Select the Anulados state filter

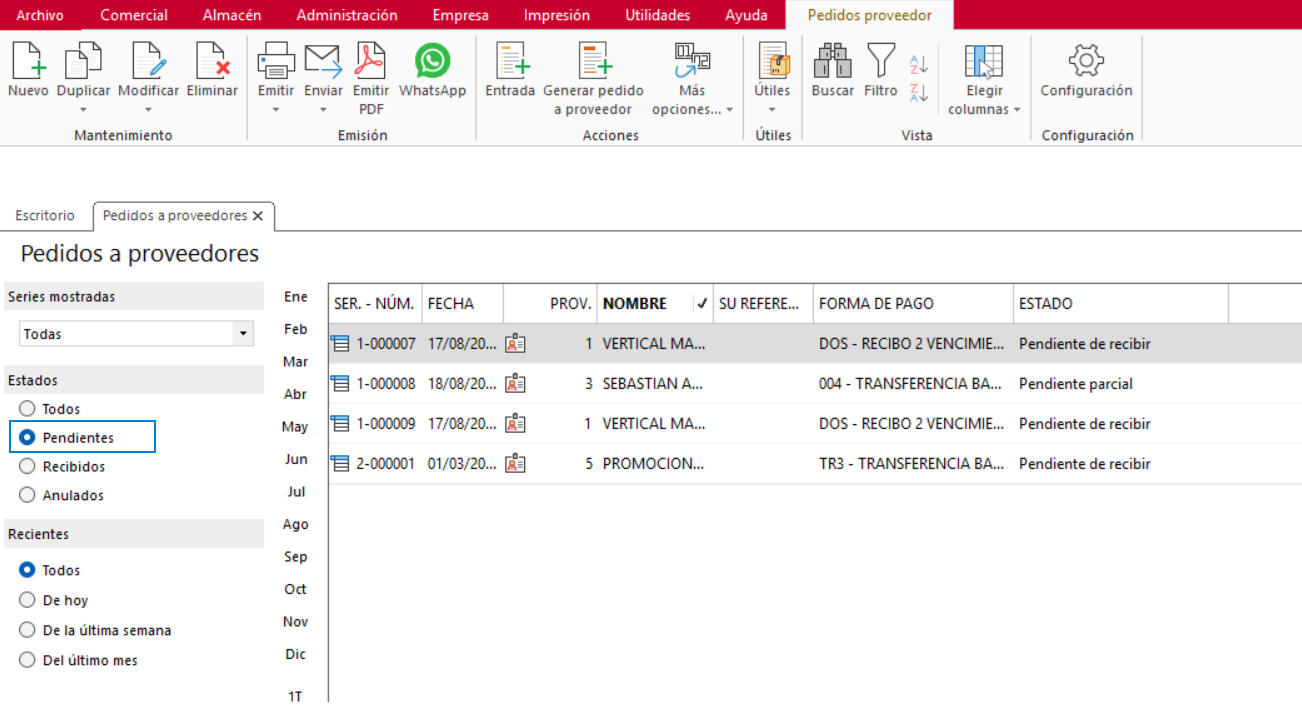[x=27, y=495]
